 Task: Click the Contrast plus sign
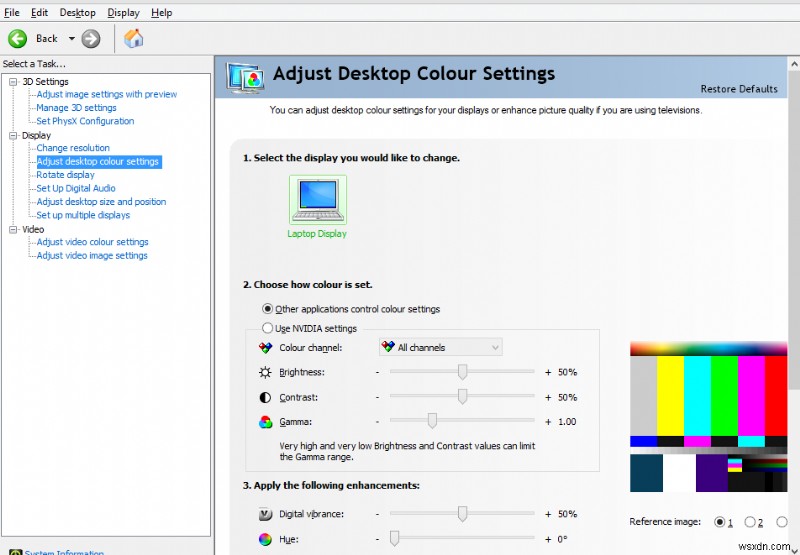548,397
